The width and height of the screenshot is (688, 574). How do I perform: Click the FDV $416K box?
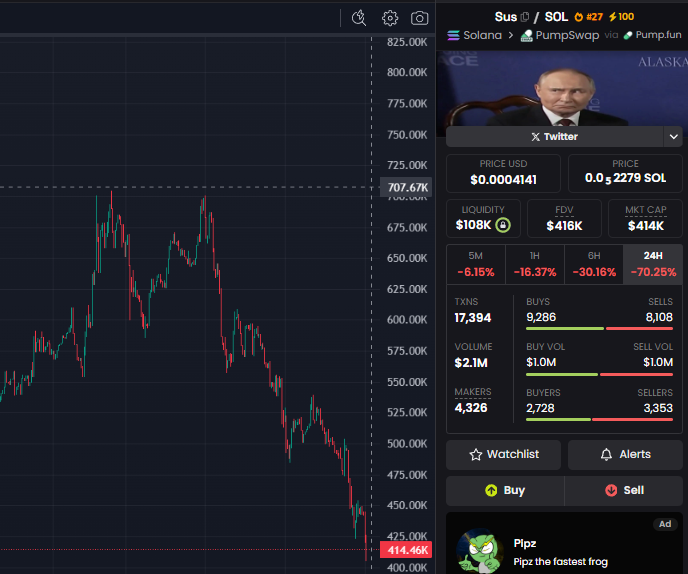tap(564, 219)
